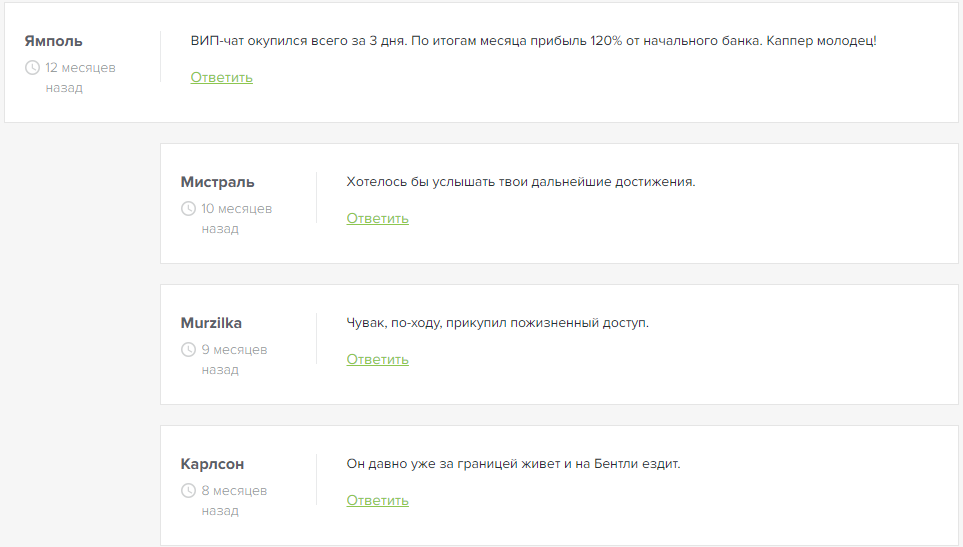This screenshot has height=547, width=963.
Task: Click the clock icon under Ямполь
Action: [x=32, y=68]
